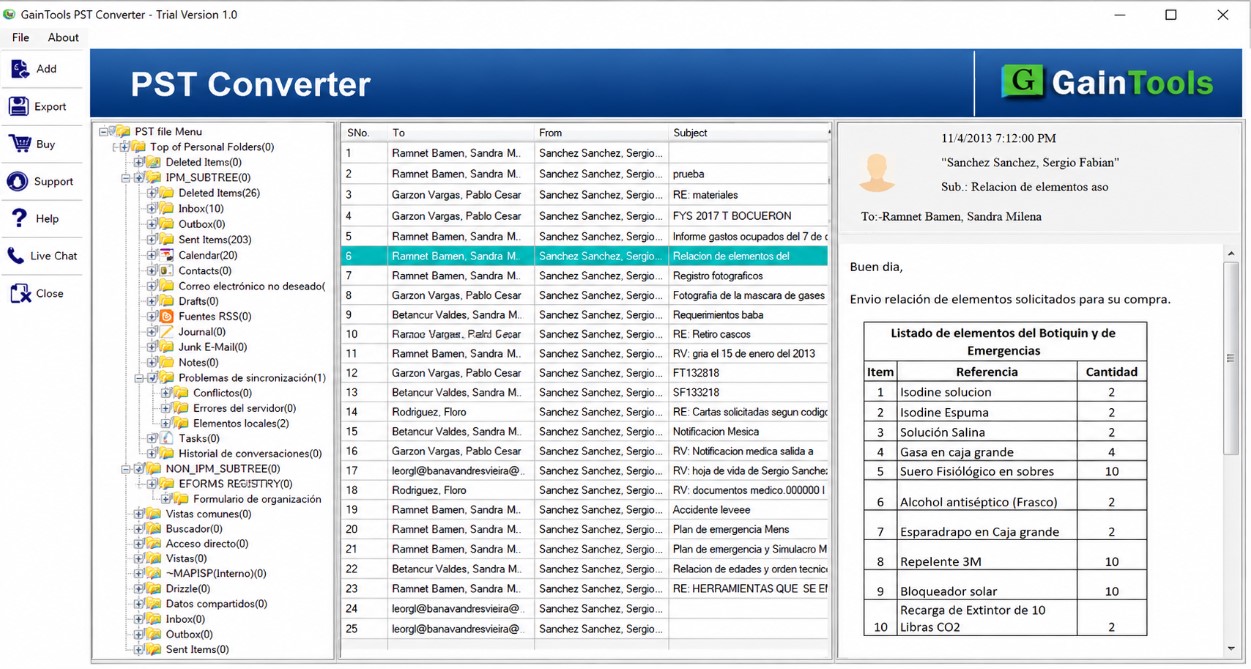Select the Journal(0) notebook icon
The height and width of the screenshot is (669, 1251).
167,331
